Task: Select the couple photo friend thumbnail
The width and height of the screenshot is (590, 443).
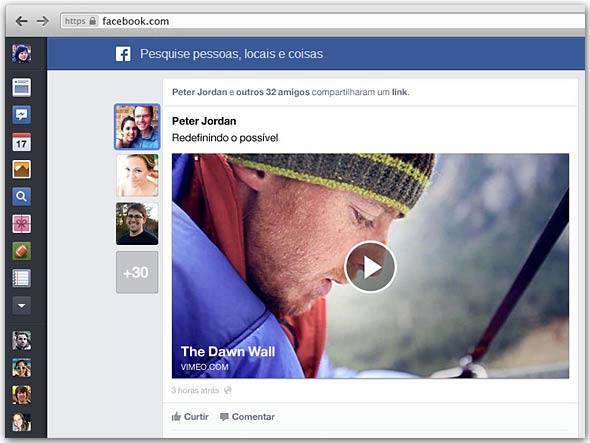Action: click(137, 127)
